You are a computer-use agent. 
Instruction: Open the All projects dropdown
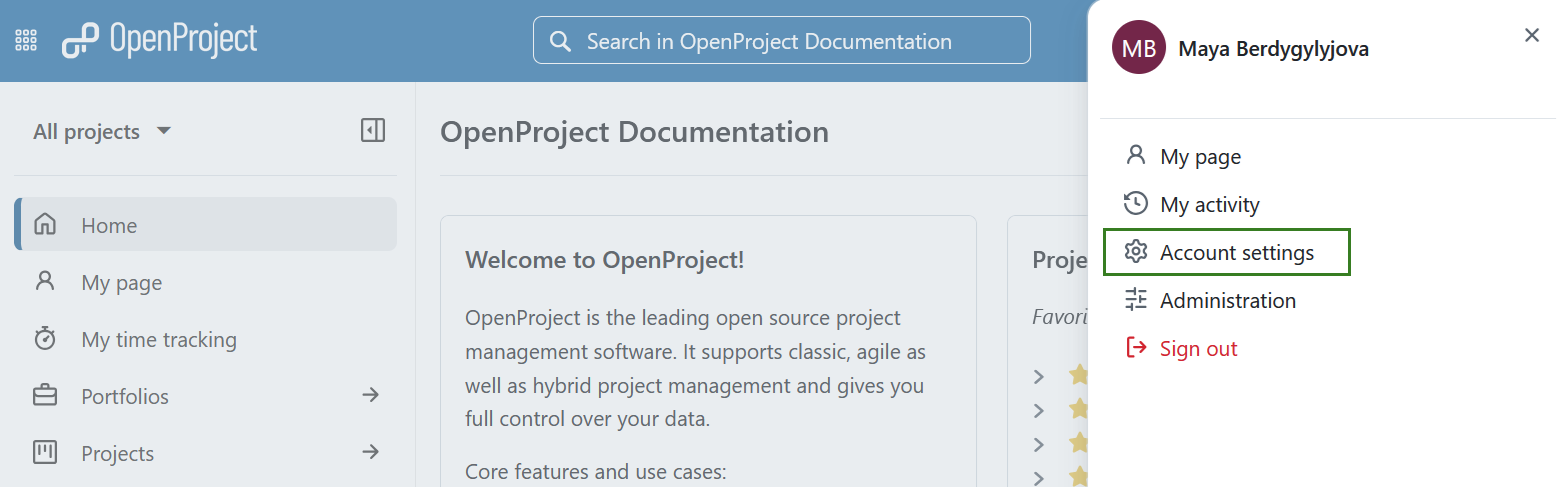point(102,131)
